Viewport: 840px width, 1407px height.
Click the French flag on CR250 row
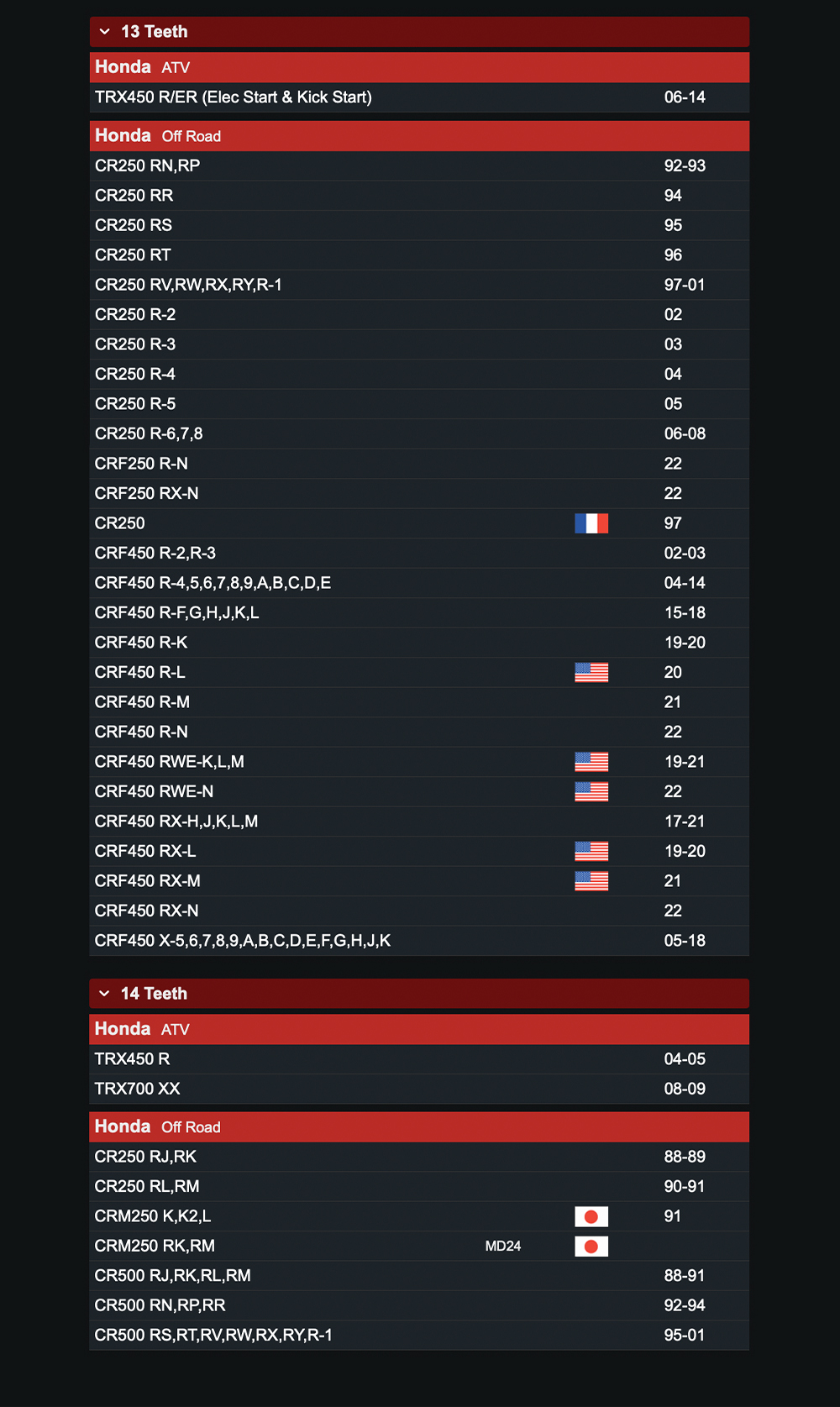pos(591,523)
